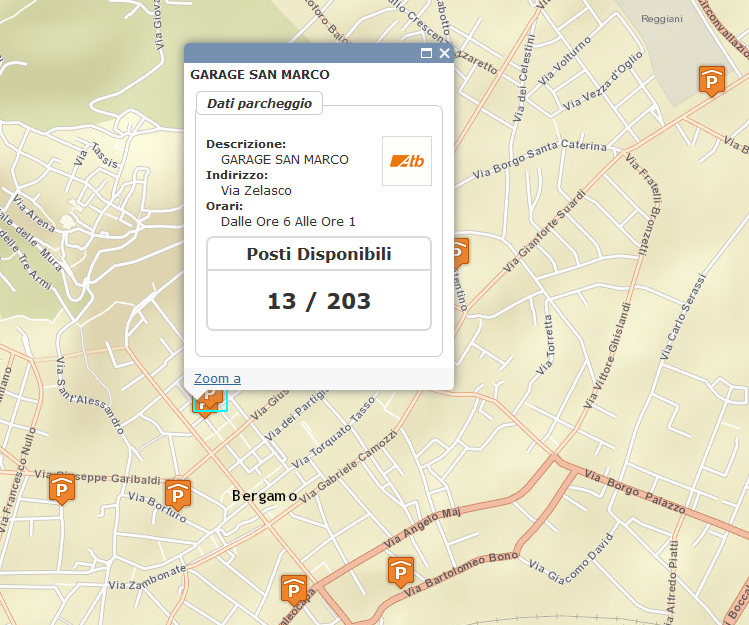
Task: Maximize the Garage San Marco popup
Action: [427, 53]
